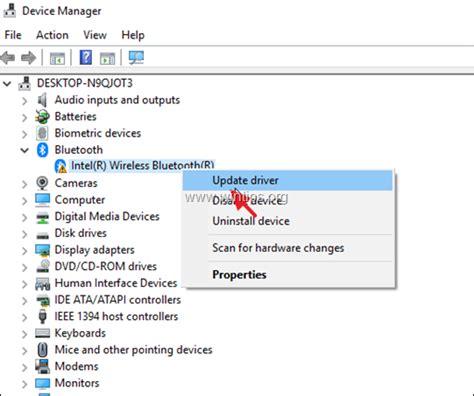Open Properties from the context menu
474x396 pixels.
[288, 275]
